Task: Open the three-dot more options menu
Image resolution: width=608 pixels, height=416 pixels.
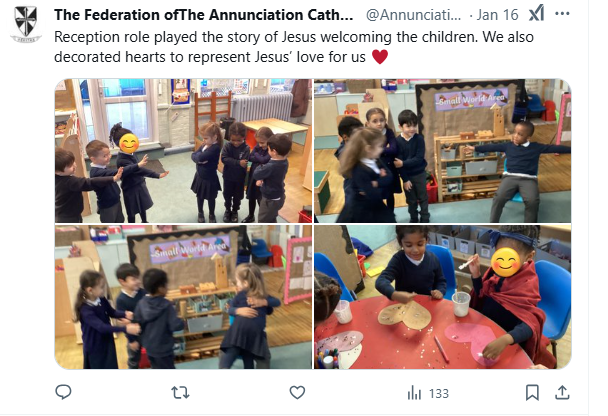Action: (x=562, y=14)
